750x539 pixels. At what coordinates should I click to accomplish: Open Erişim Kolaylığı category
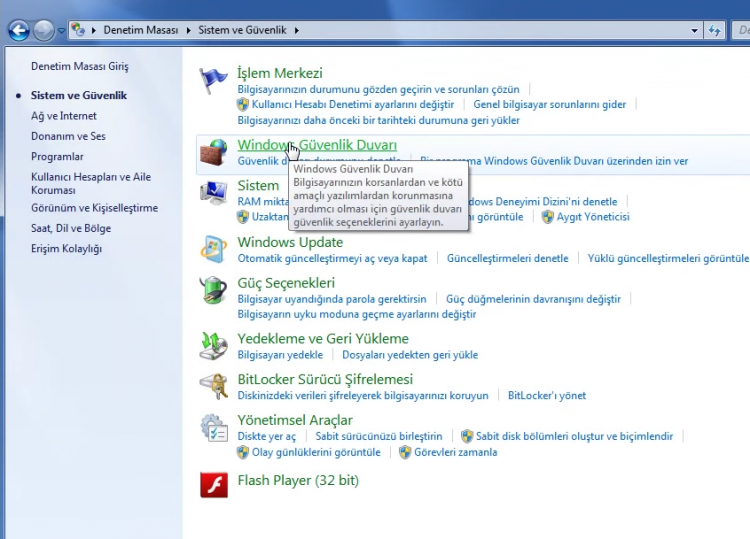point(66,249)
